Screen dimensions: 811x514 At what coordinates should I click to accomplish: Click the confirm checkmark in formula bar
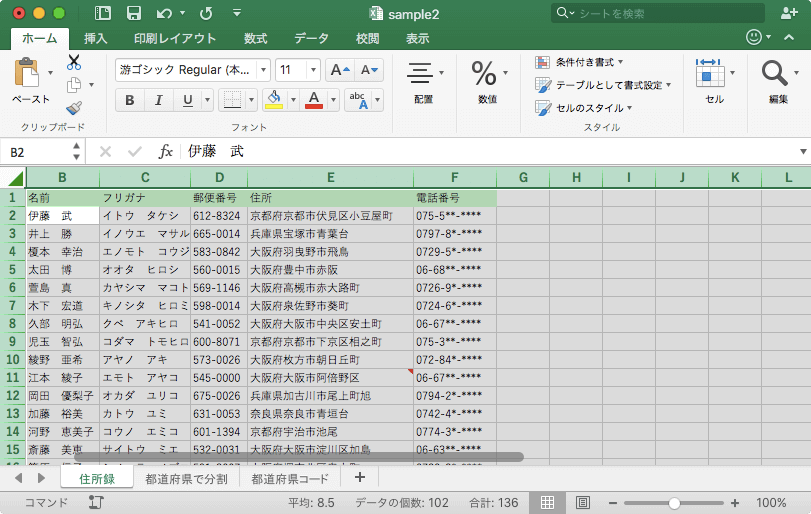[134, 152]
